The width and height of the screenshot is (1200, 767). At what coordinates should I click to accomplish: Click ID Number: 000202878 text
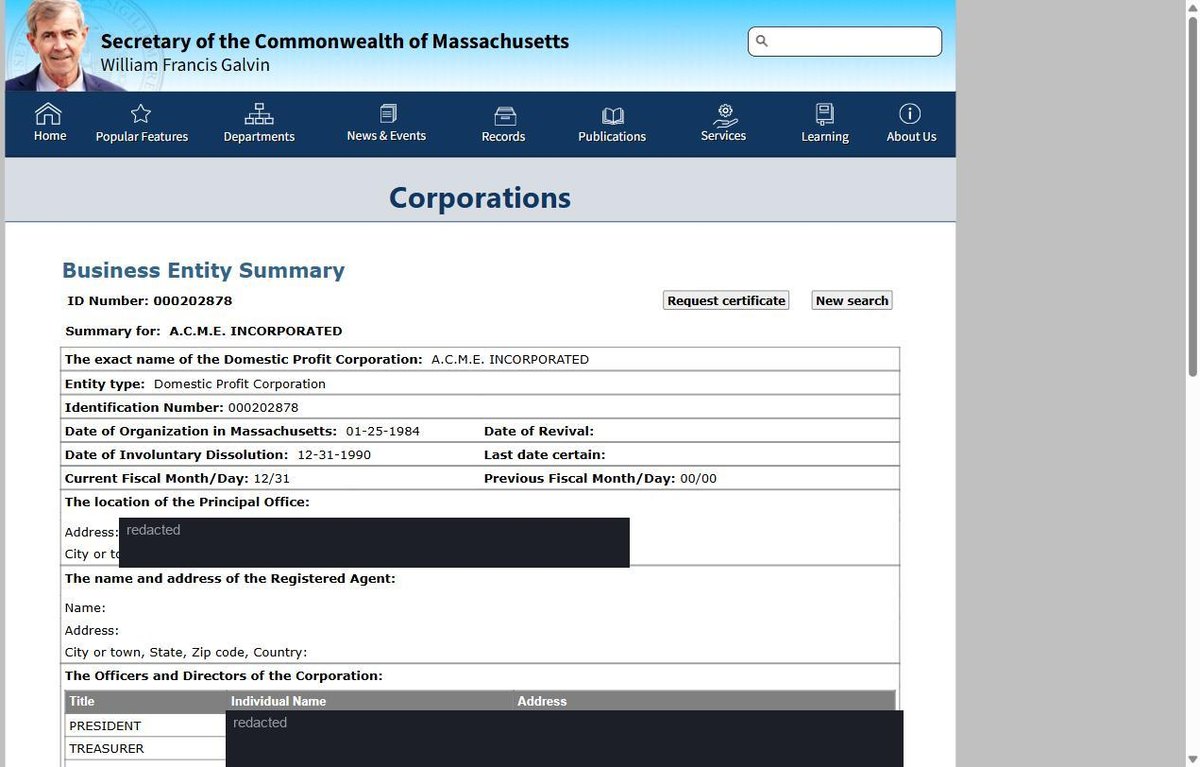point(150,300)
